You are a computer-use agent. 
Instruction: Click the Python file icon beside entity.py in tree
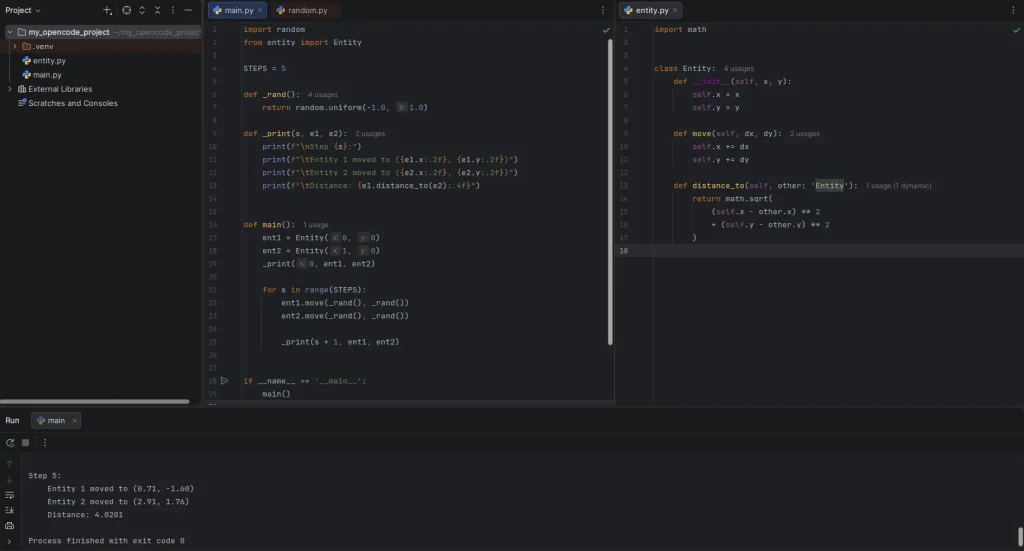click(x=27, y=61)
